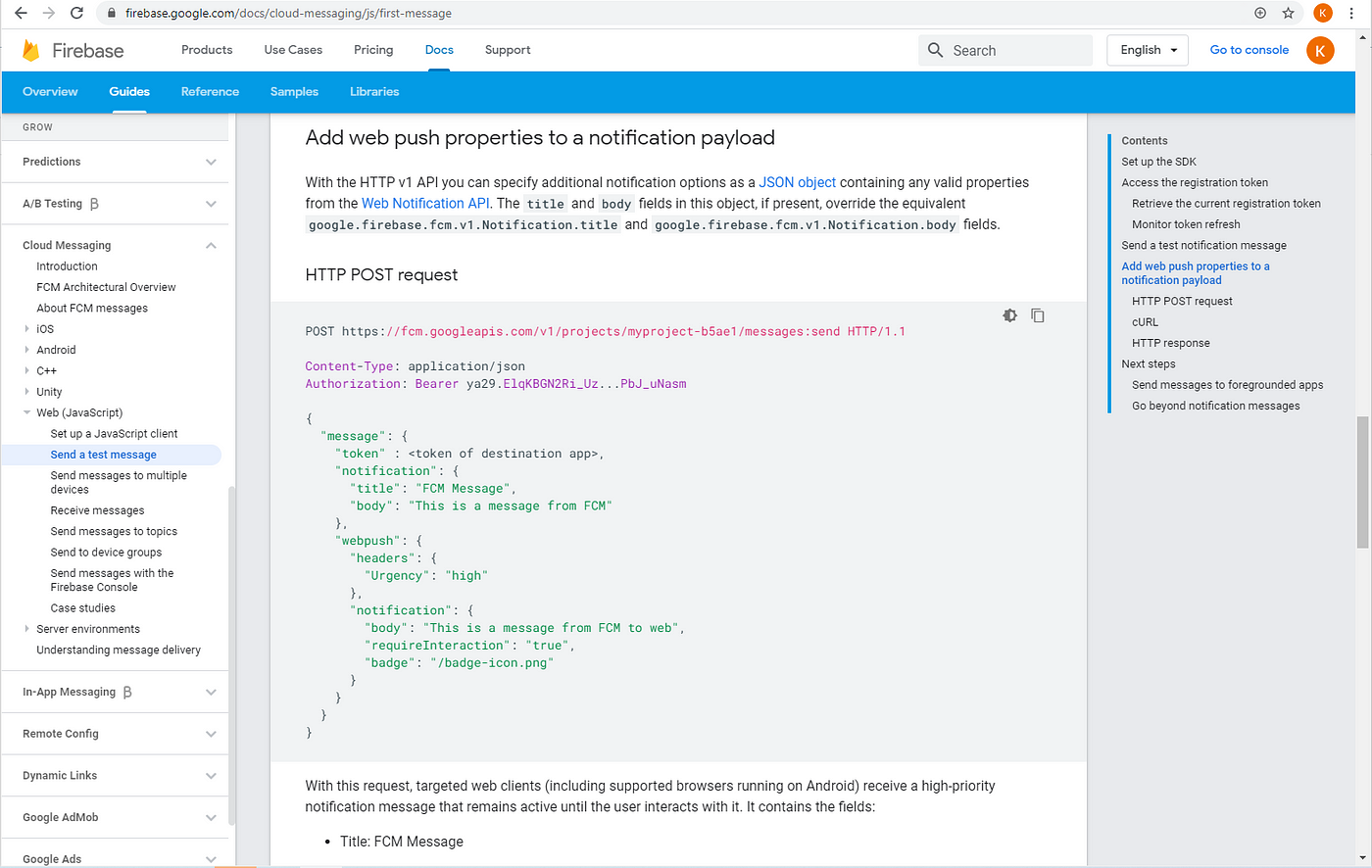Open the Chrome profile avatar K
The height and width of the screenshot is (868, 1372).
[1322, 14]
